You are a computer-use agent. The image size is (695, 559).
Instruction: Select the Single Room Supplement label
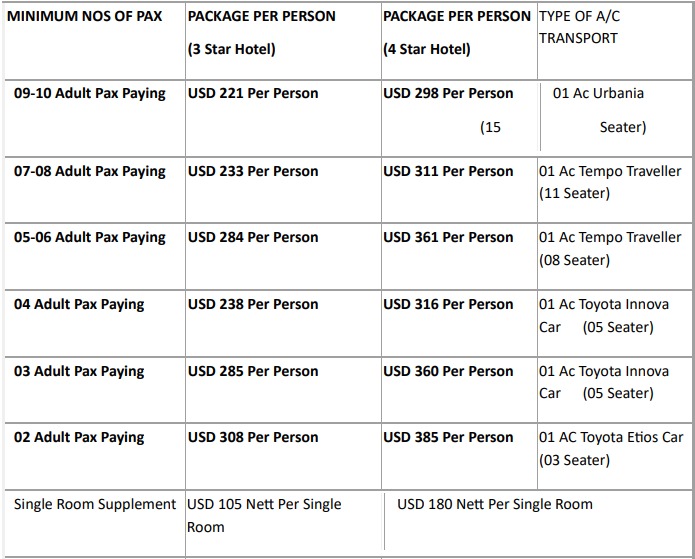[95, 504]
